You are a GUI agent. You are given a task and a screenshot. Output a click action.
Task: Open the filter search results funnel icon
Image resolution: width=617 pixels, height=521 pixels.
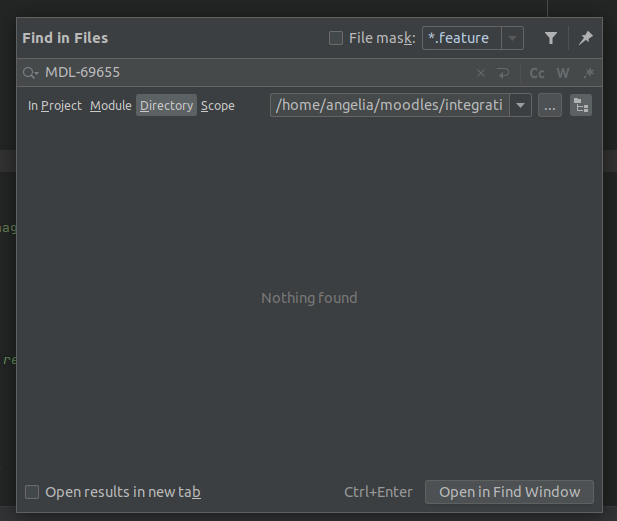click(x=550, y=38)
